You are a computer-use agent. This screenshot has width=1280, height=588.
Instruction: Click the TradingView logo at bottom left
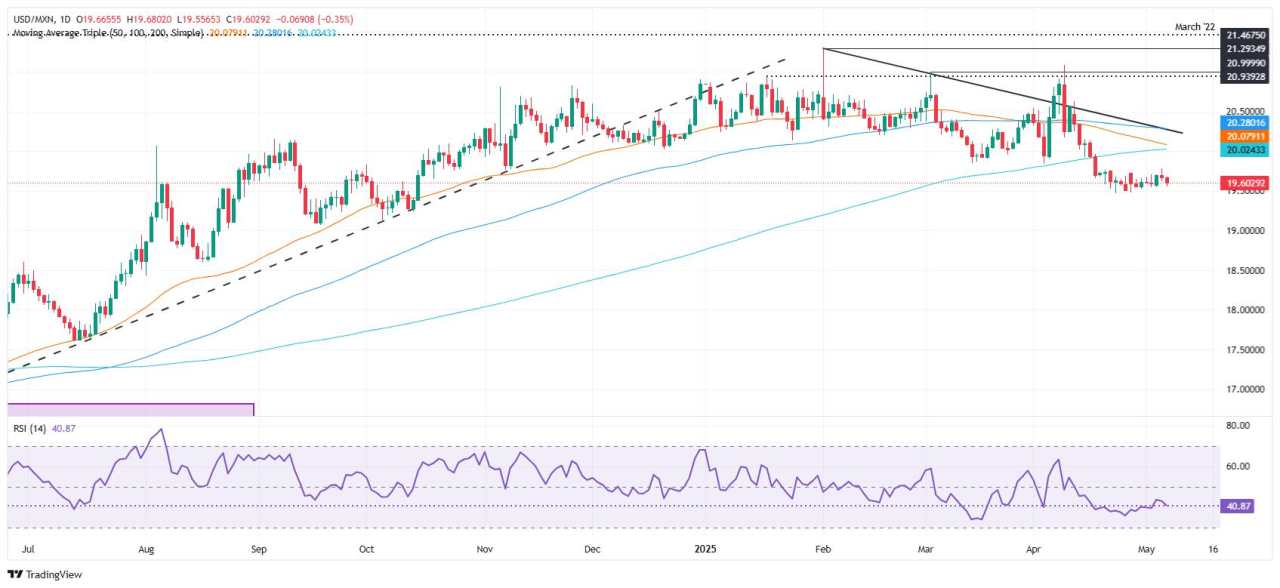(x=45, y=575)
